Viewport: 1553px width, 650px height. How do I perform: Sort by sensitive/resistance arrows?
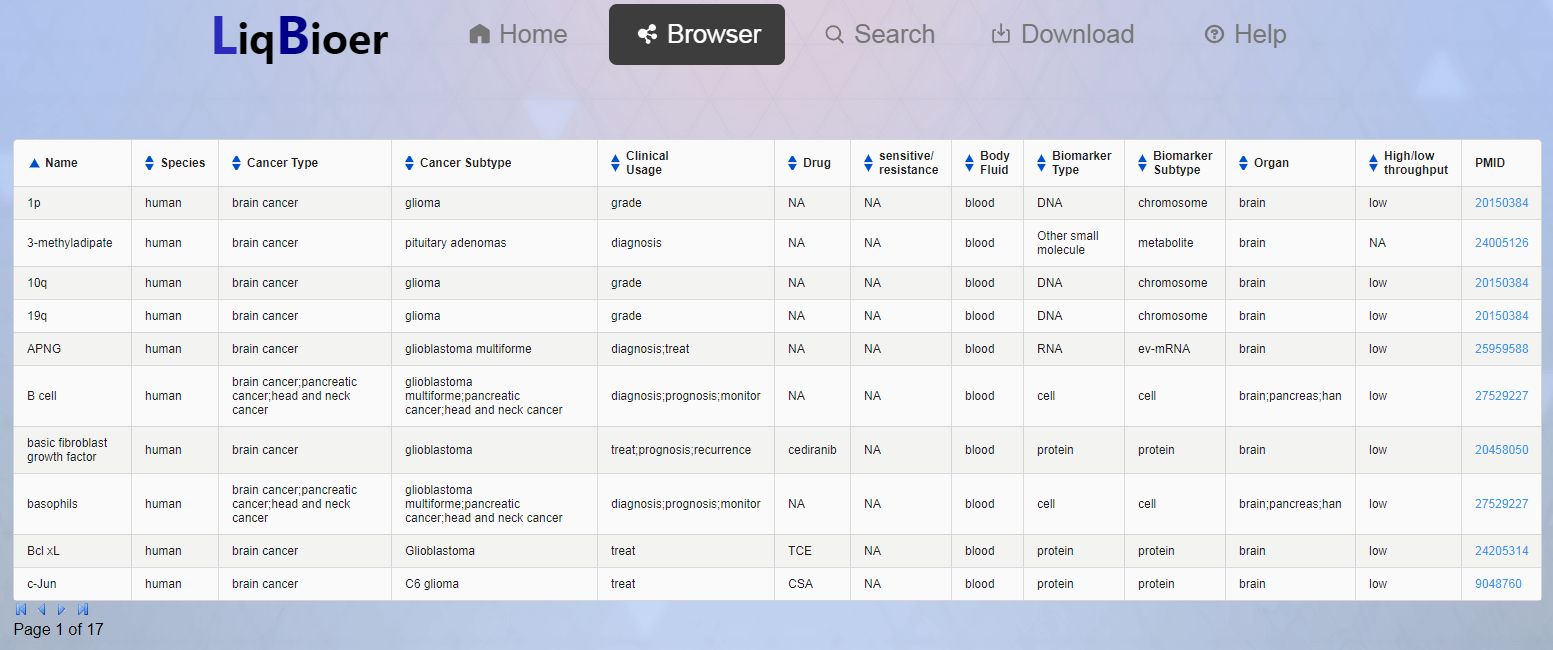[869, 163]
